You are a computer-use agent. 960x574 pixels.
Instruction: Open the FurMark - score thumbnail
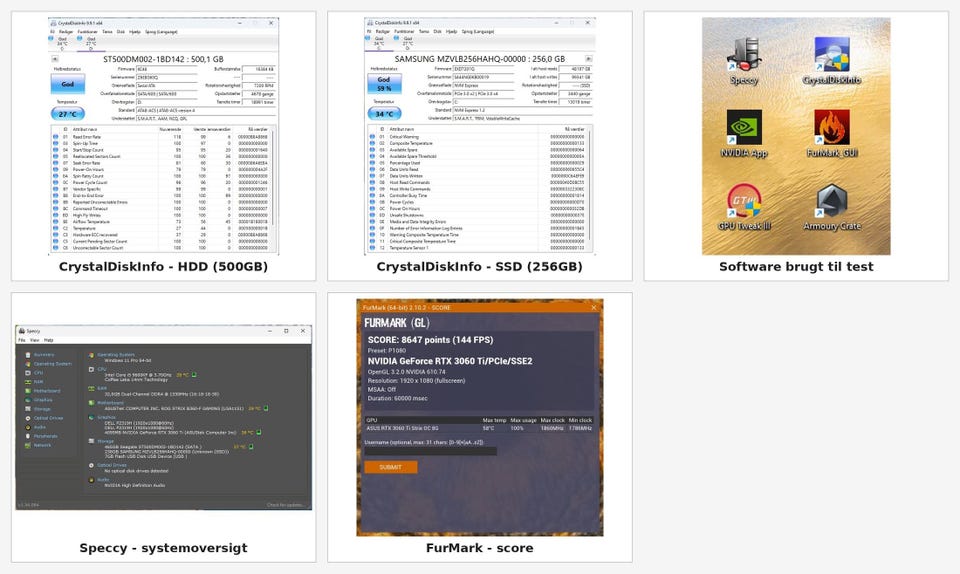point(479,427)
